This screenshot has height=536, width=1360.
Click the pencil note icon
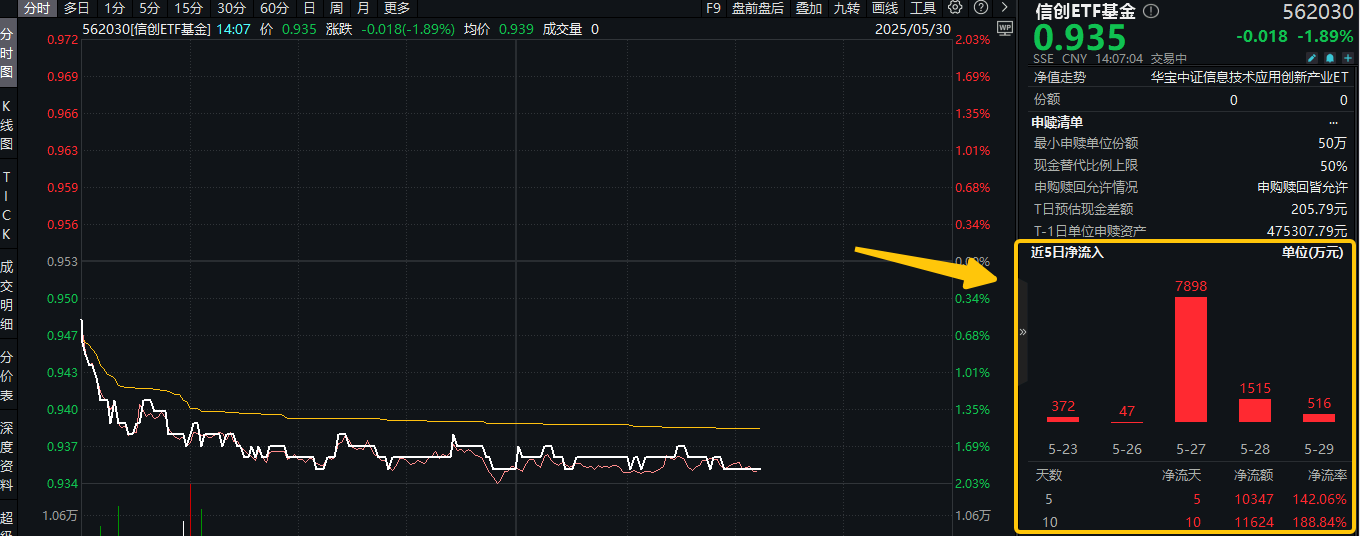click(1314, 58)
